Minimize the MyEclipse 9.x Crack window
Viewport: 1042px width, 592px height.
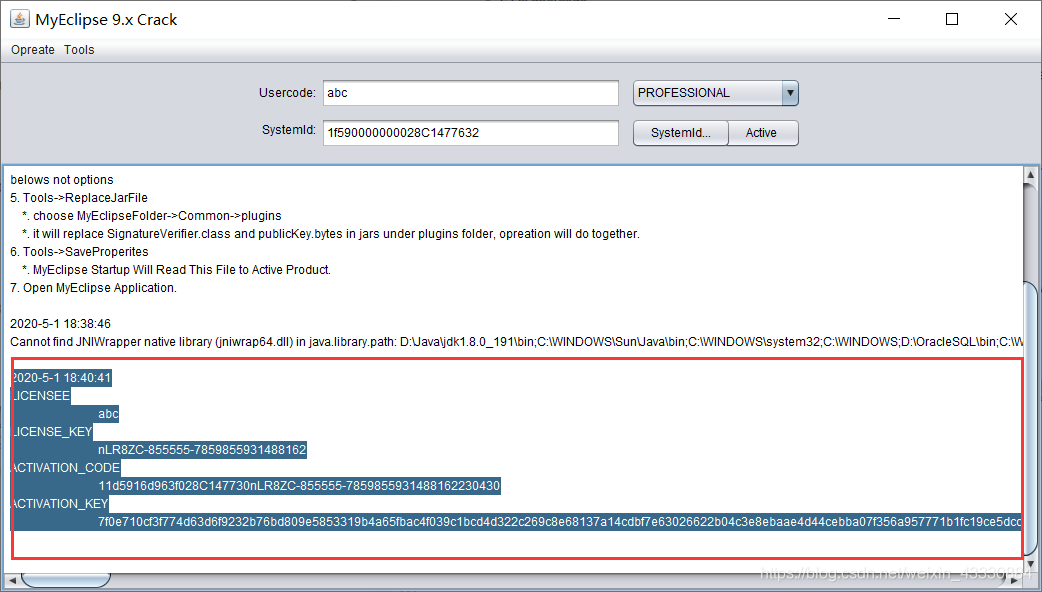[x=894, y=19]
